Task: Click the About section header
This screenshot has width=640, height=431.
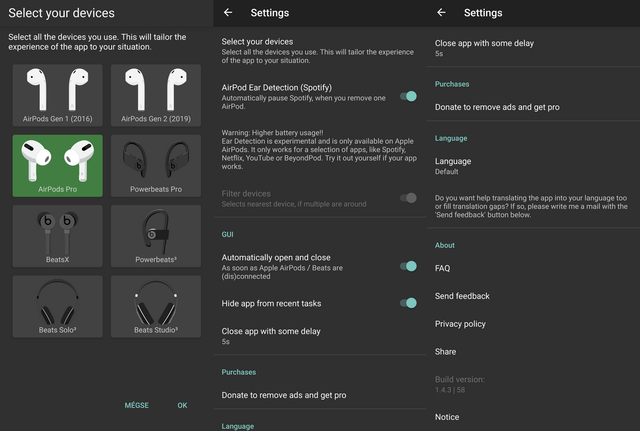Action: [444, 245]
